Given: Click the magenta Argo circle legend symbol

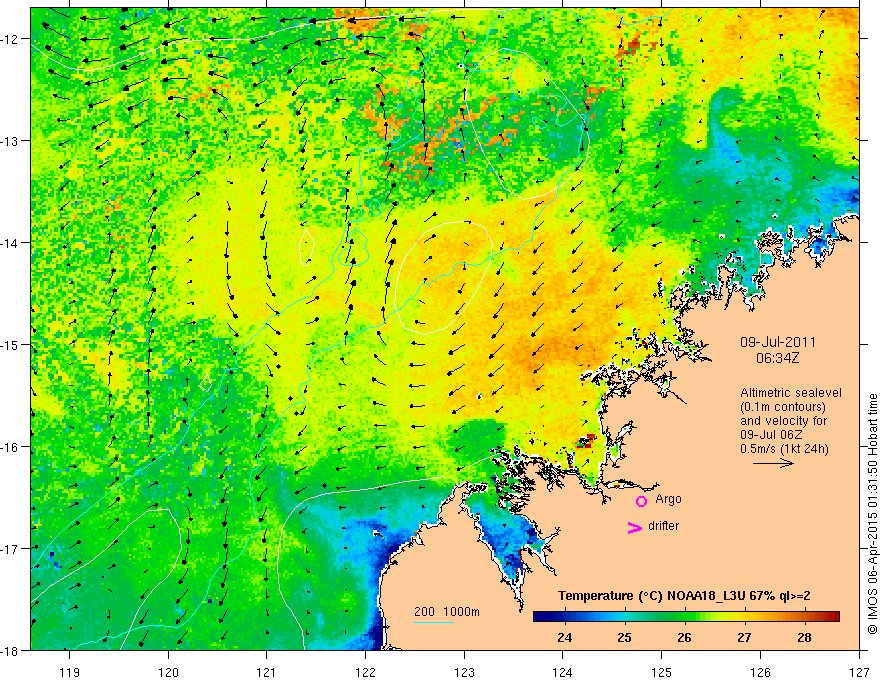Looking at the screenshot, I should (x=641, y=501).
